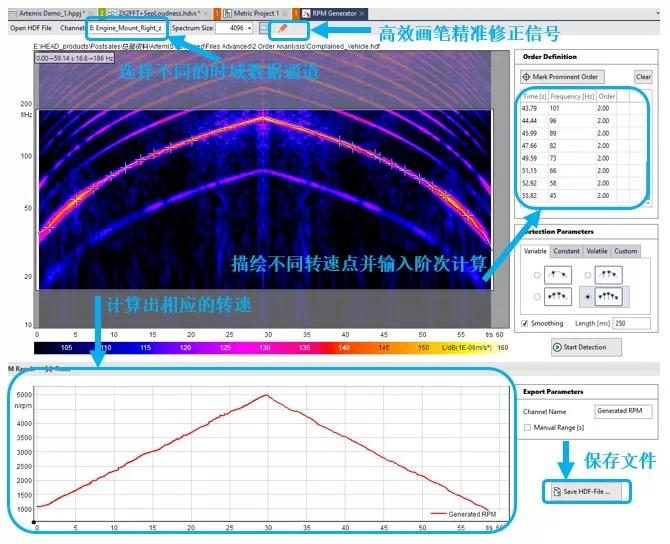Image resolution: width=670 pixels, height=544 pixels.
Task: Choose the top-right detection pattern icon
Action: point(608,273)
